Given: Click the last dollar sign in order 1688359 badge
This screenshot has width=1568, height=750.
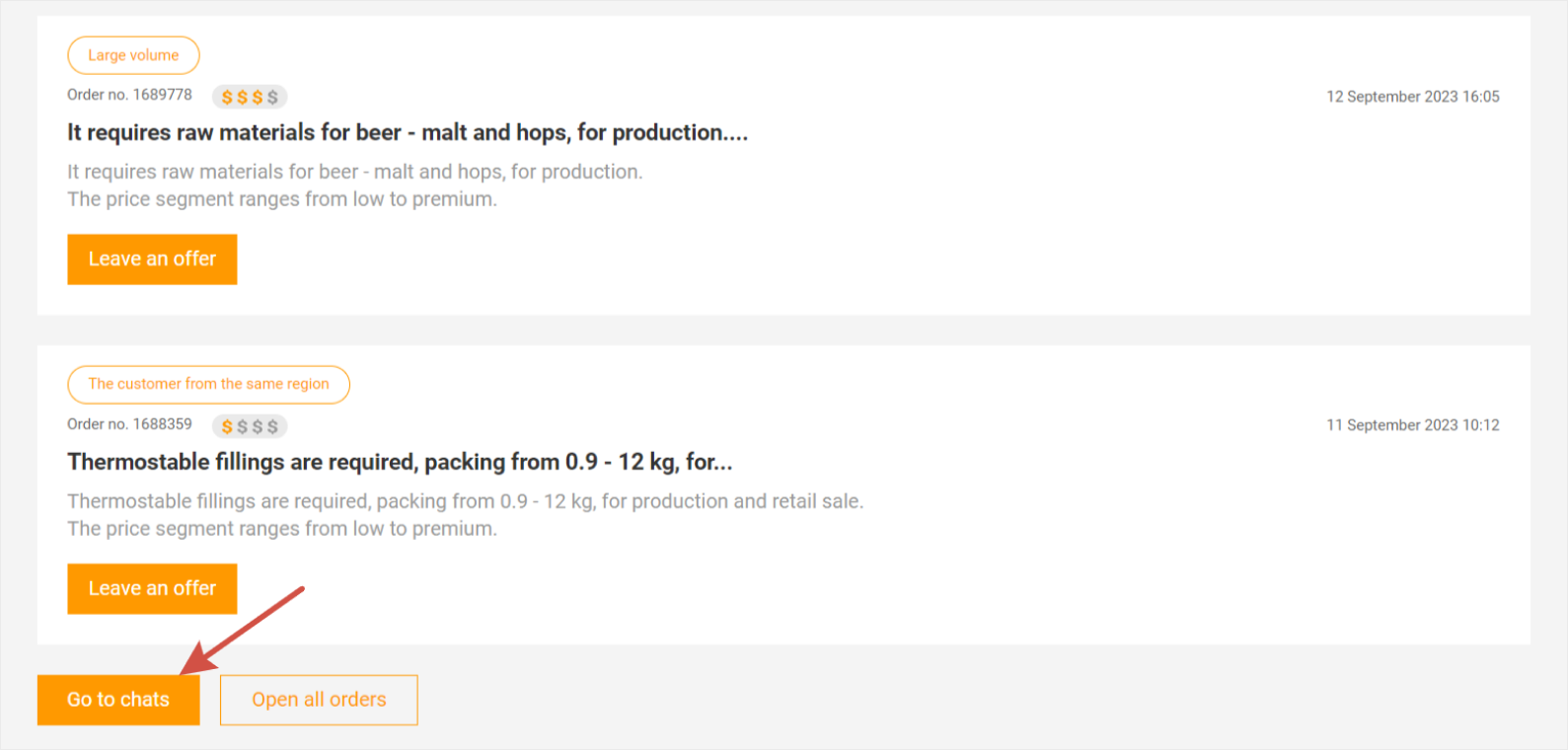Looking at the screenshot, I should [273, 426].
